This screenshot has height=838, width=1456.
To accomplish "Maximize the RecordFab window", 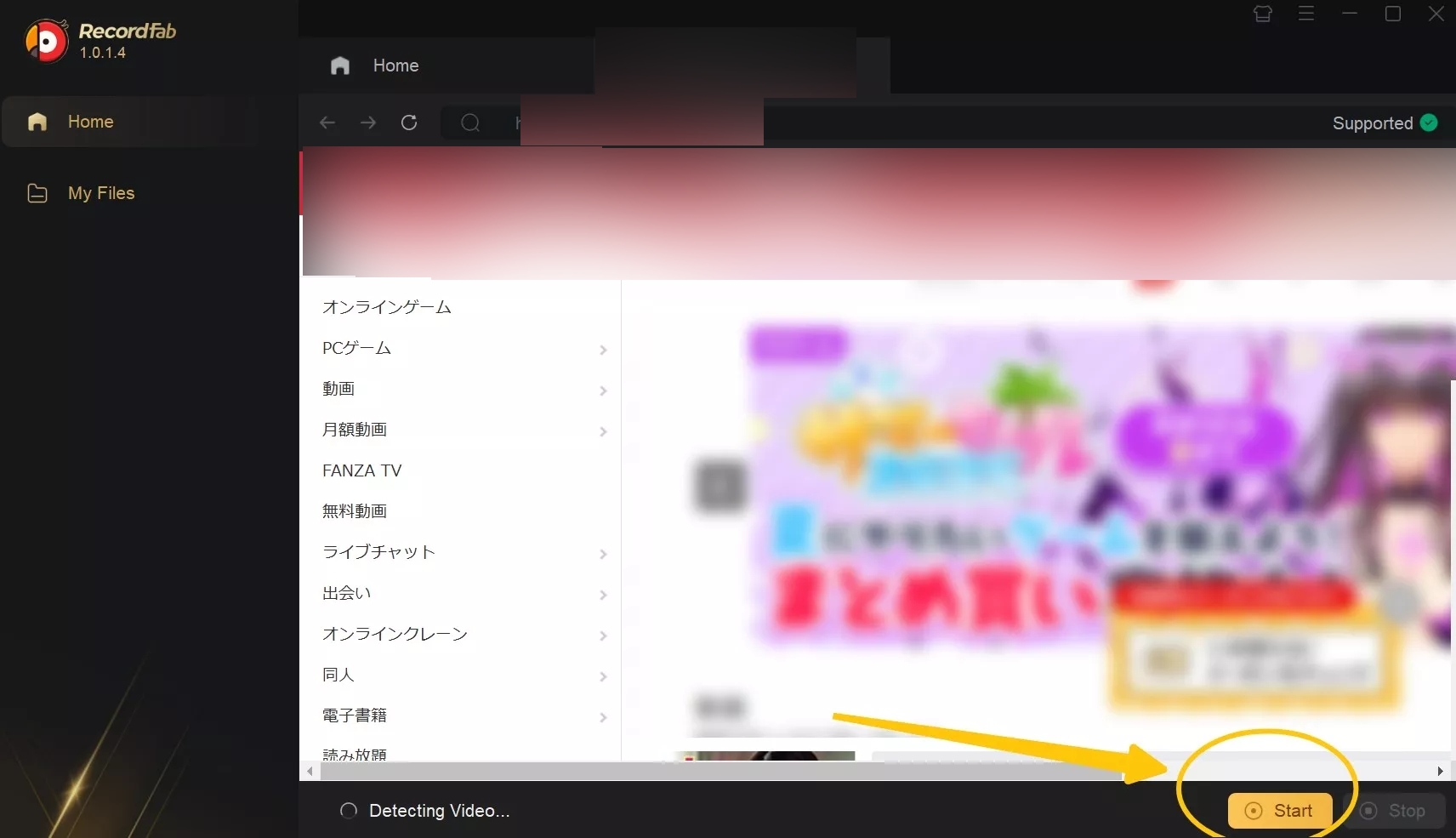I will click(1393, 14).
